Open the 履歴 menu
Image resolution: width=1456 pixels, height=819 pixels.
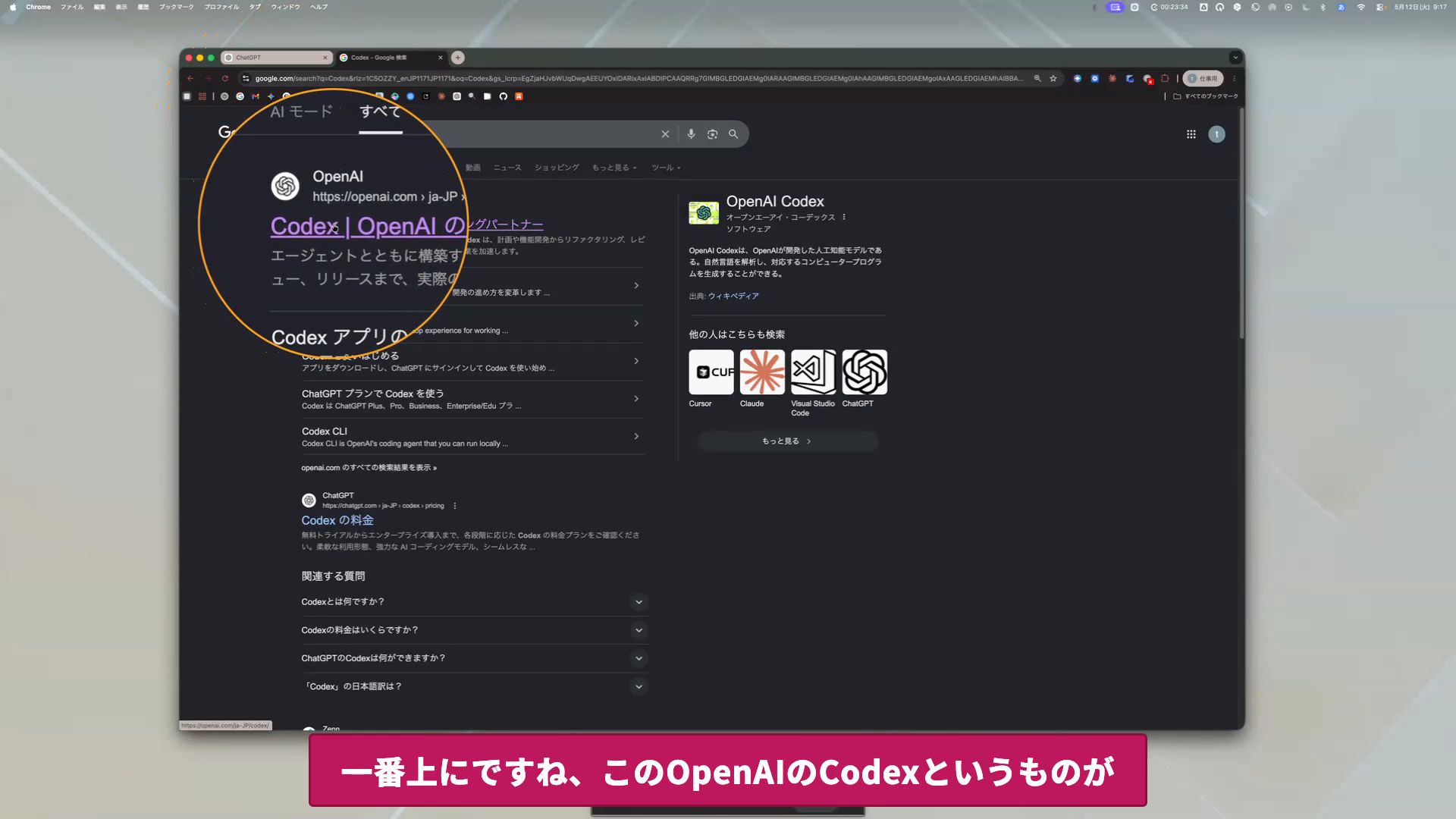tap(143, 7)
